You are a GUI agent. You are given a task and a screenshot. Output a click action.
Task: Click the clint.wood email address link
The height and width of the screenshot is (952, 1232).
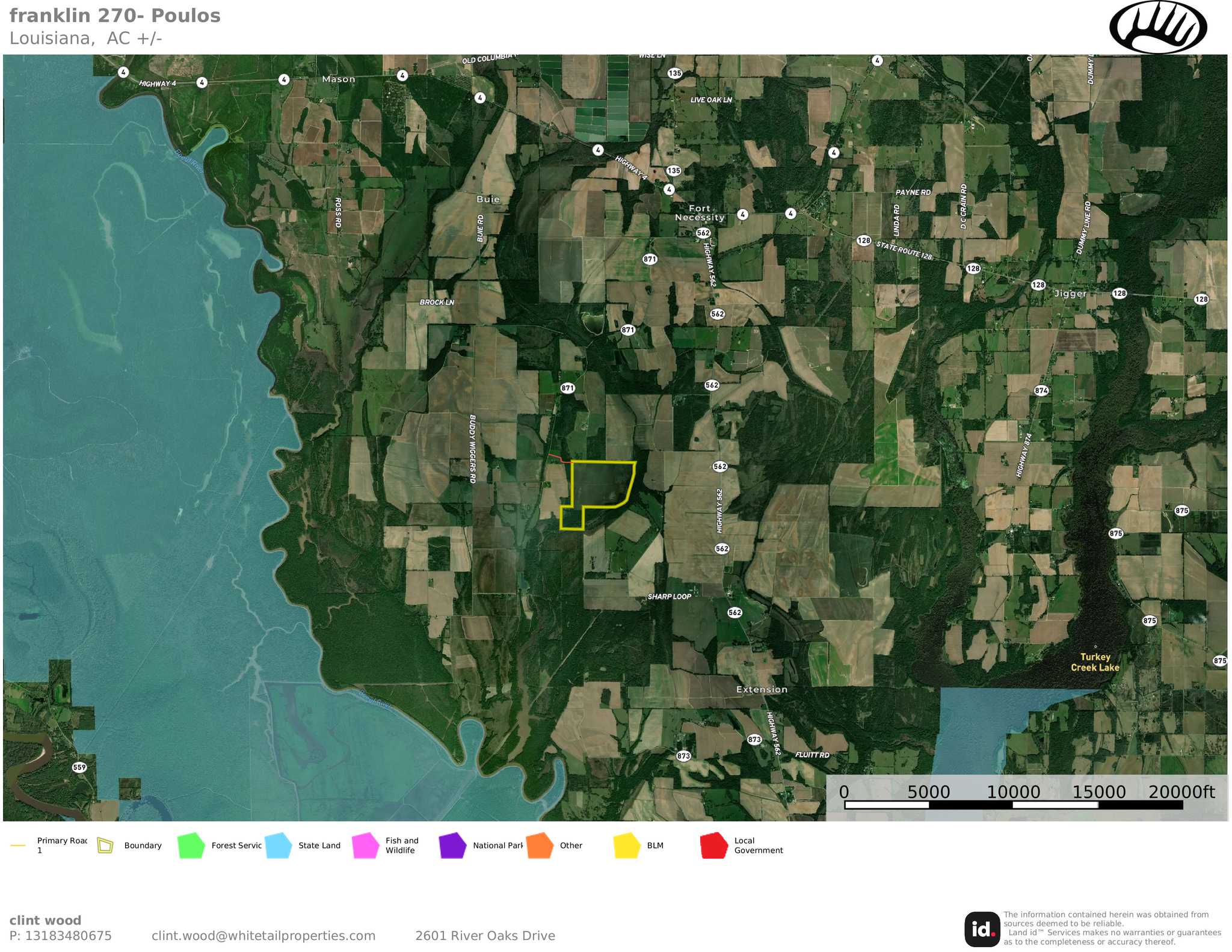263,936
